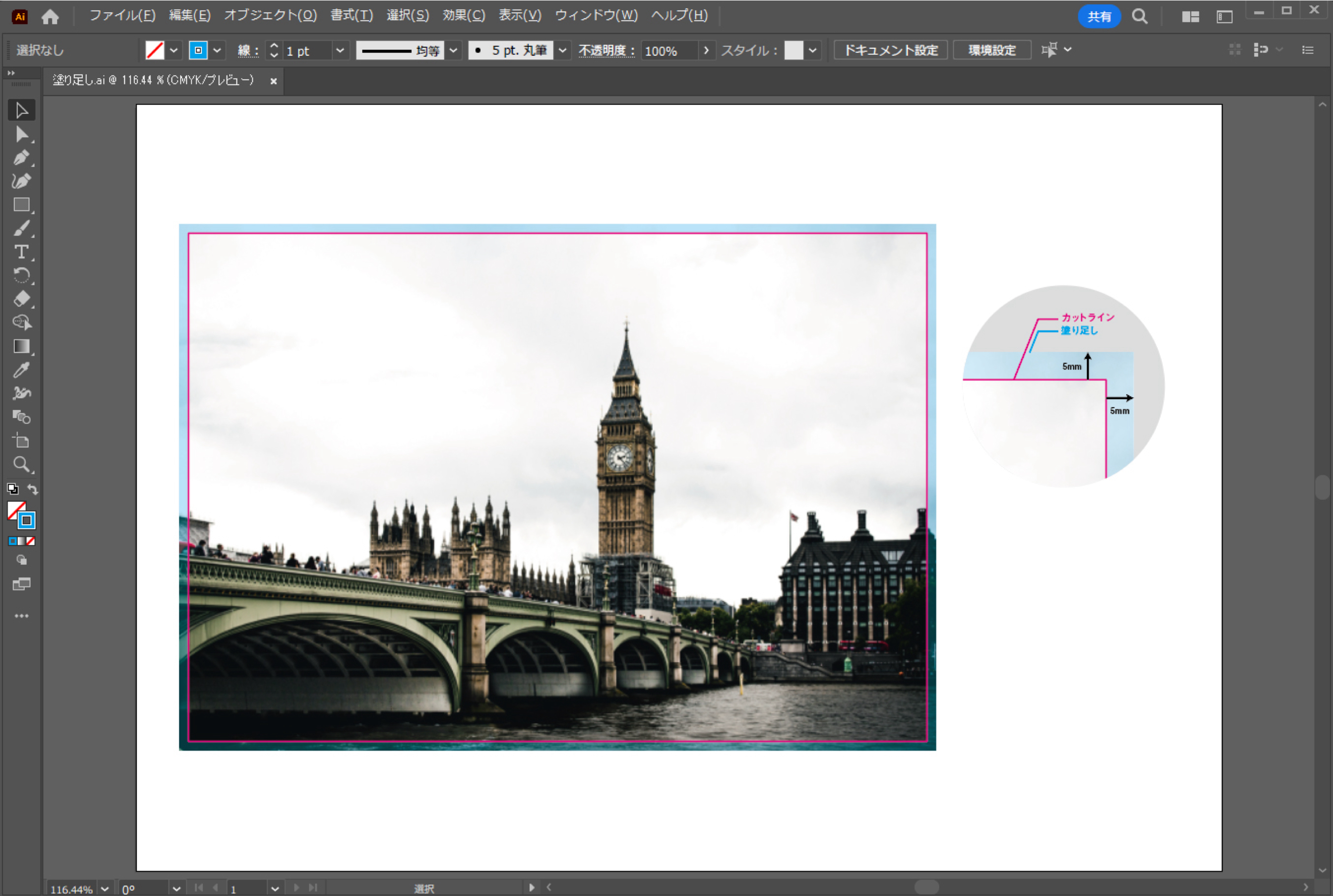Expand line style dropdown
This screenshot has width=1333, height=896.
pyautogui.click(x=456, y=49)
